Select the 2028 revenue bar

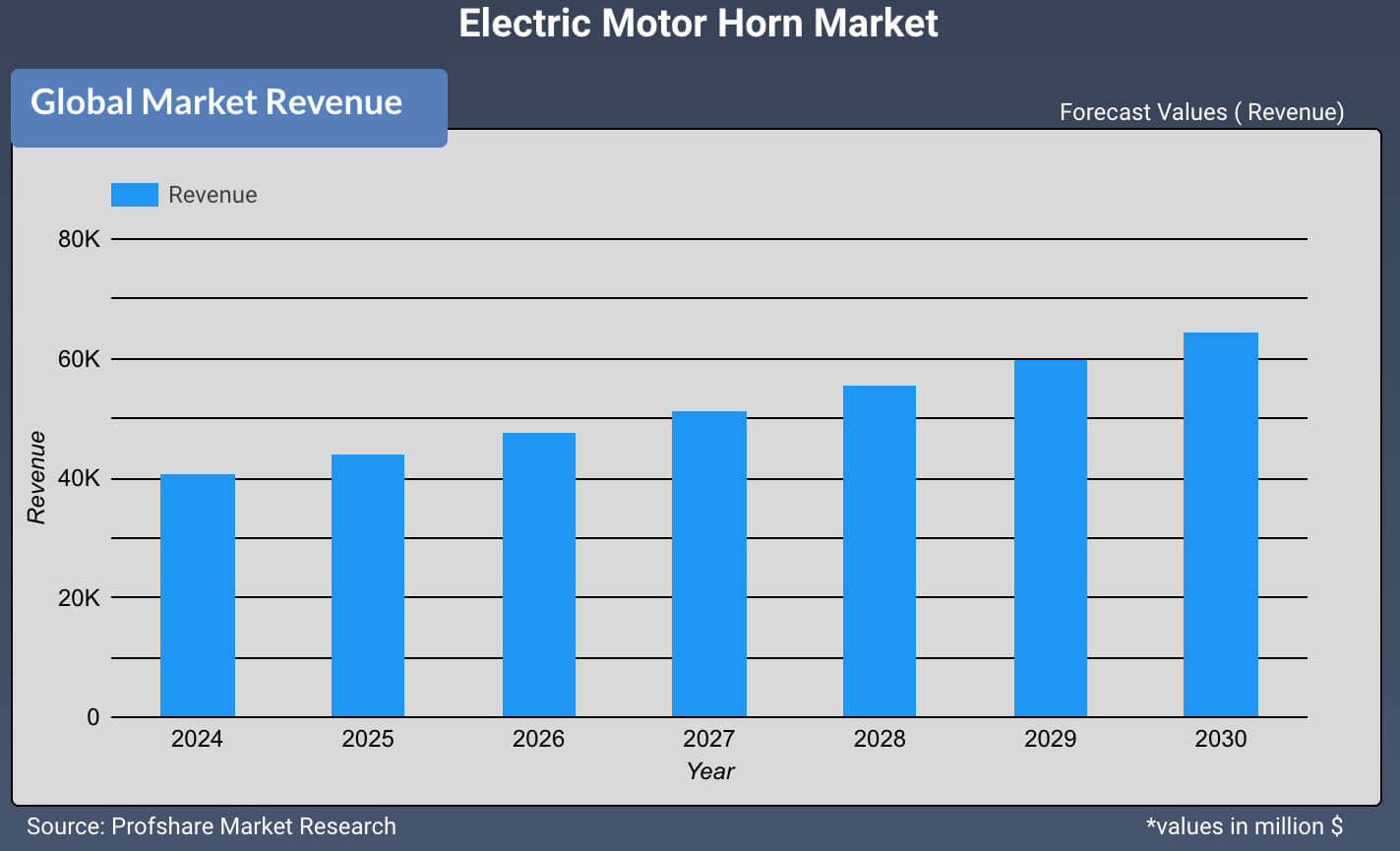(x=880, y=551)
